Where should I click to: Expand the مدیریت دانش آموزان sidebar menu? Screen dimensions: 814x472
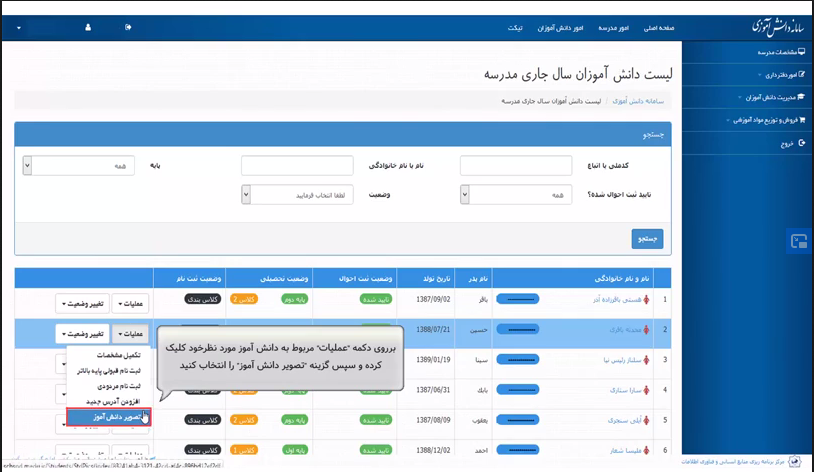click(x=771, y=97)
